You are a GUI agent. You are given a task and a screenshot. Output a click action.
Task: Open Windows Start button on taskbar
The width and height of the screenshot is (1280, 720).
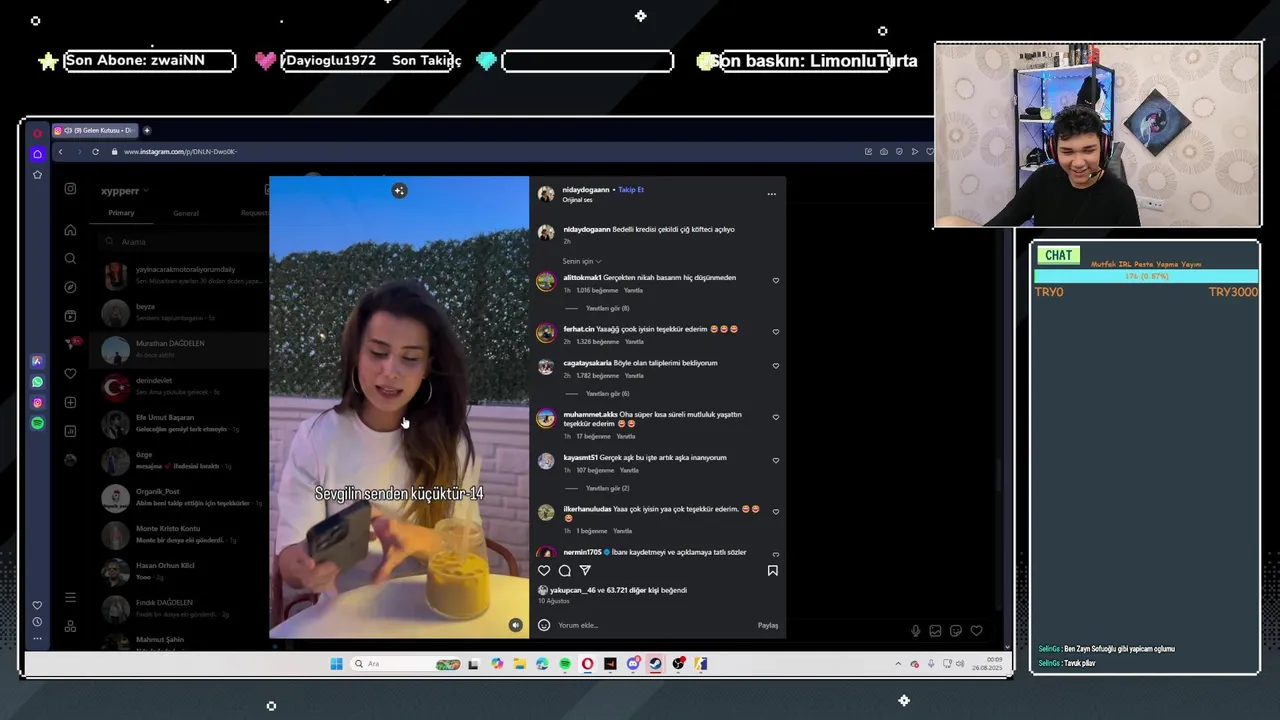pyautogui.click(x=336, y=664)
